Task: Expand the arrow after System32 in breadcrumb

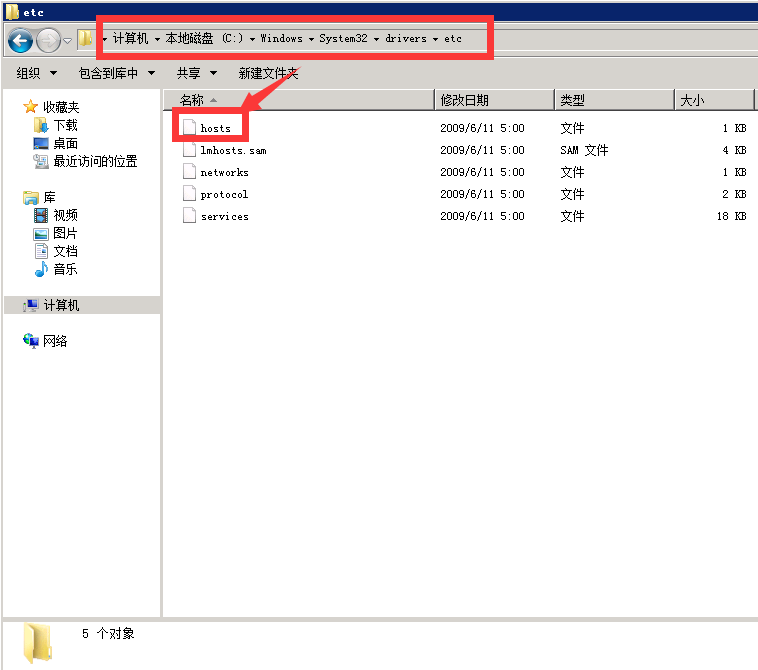Action: coord(376,39)
